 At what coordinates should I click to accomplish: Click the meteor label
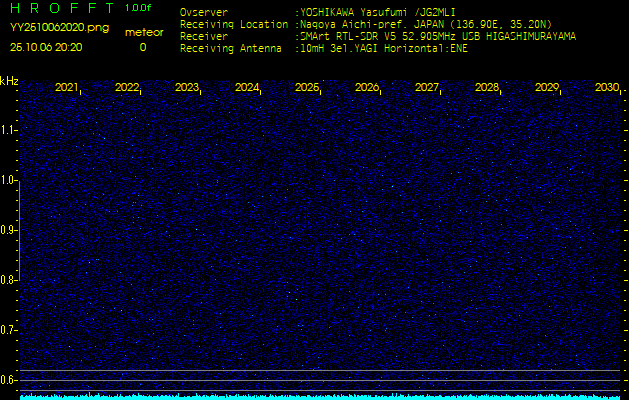143,32
